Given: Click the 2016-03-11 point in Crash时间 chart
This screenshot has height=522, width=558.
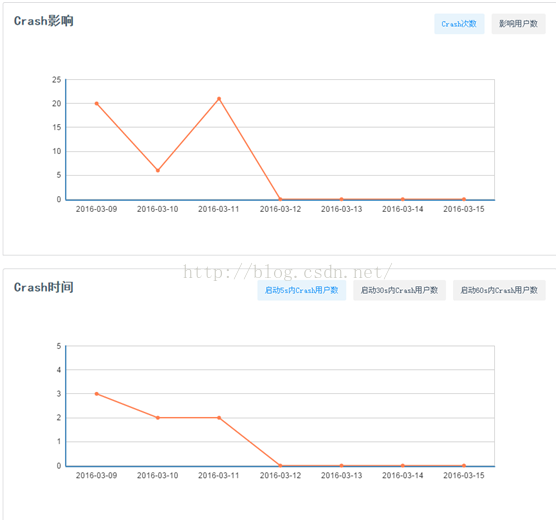Looking at the screenshot, I should pyautogui.click(x=219, y=418).
